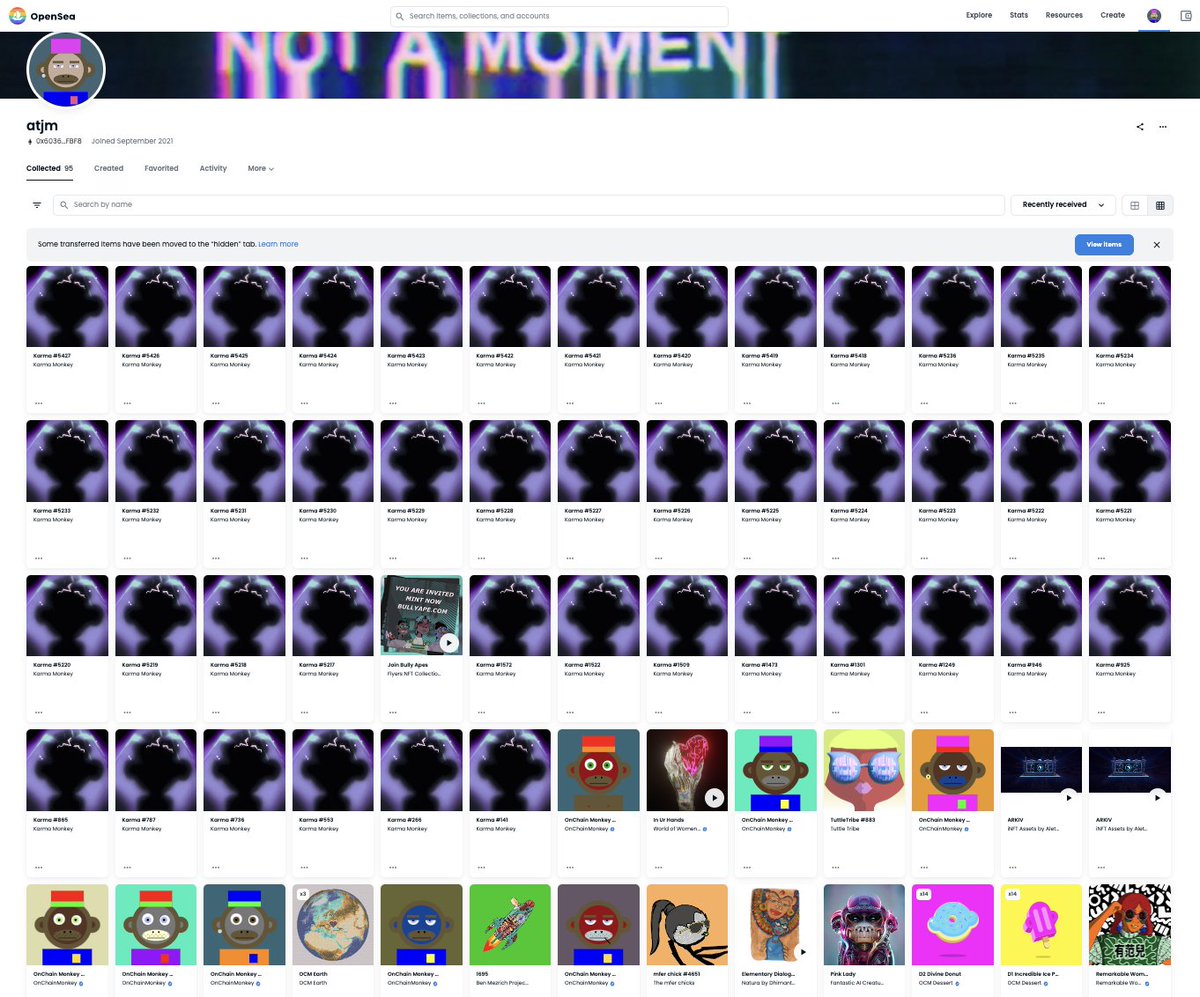The width and height of the screenshot is (1200, 997).
Task: Open the TuttleTribe #883 thumbnail
Action: 864,770
